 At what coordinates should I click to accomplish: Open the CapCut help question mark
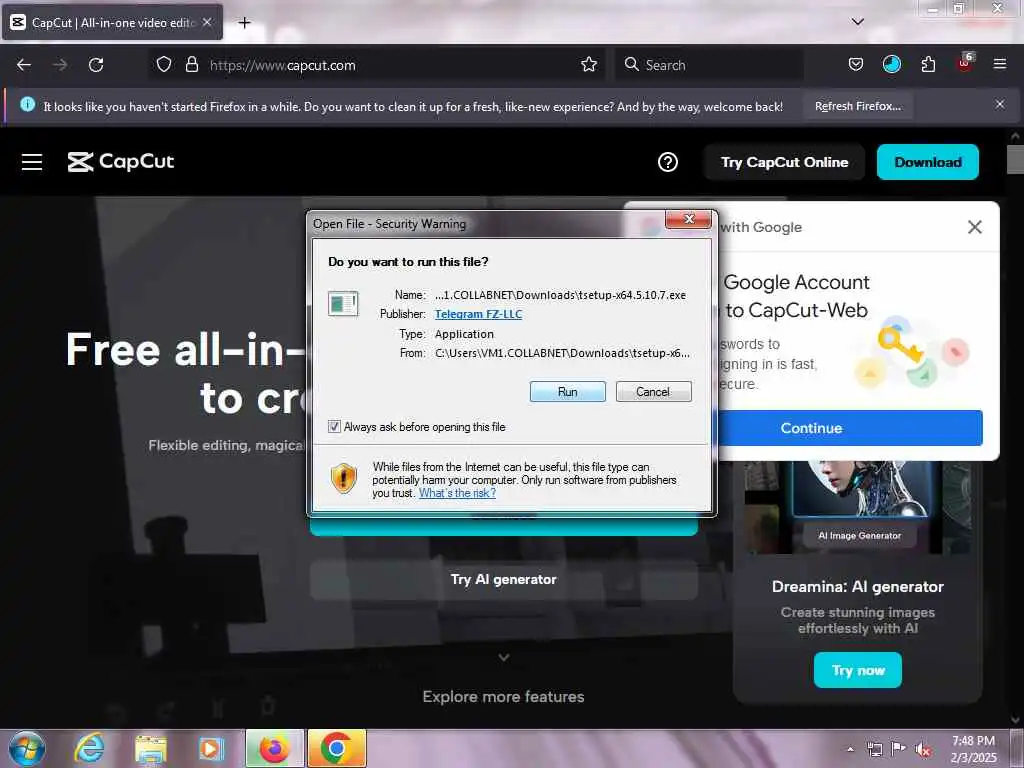[x=667, y=162]
